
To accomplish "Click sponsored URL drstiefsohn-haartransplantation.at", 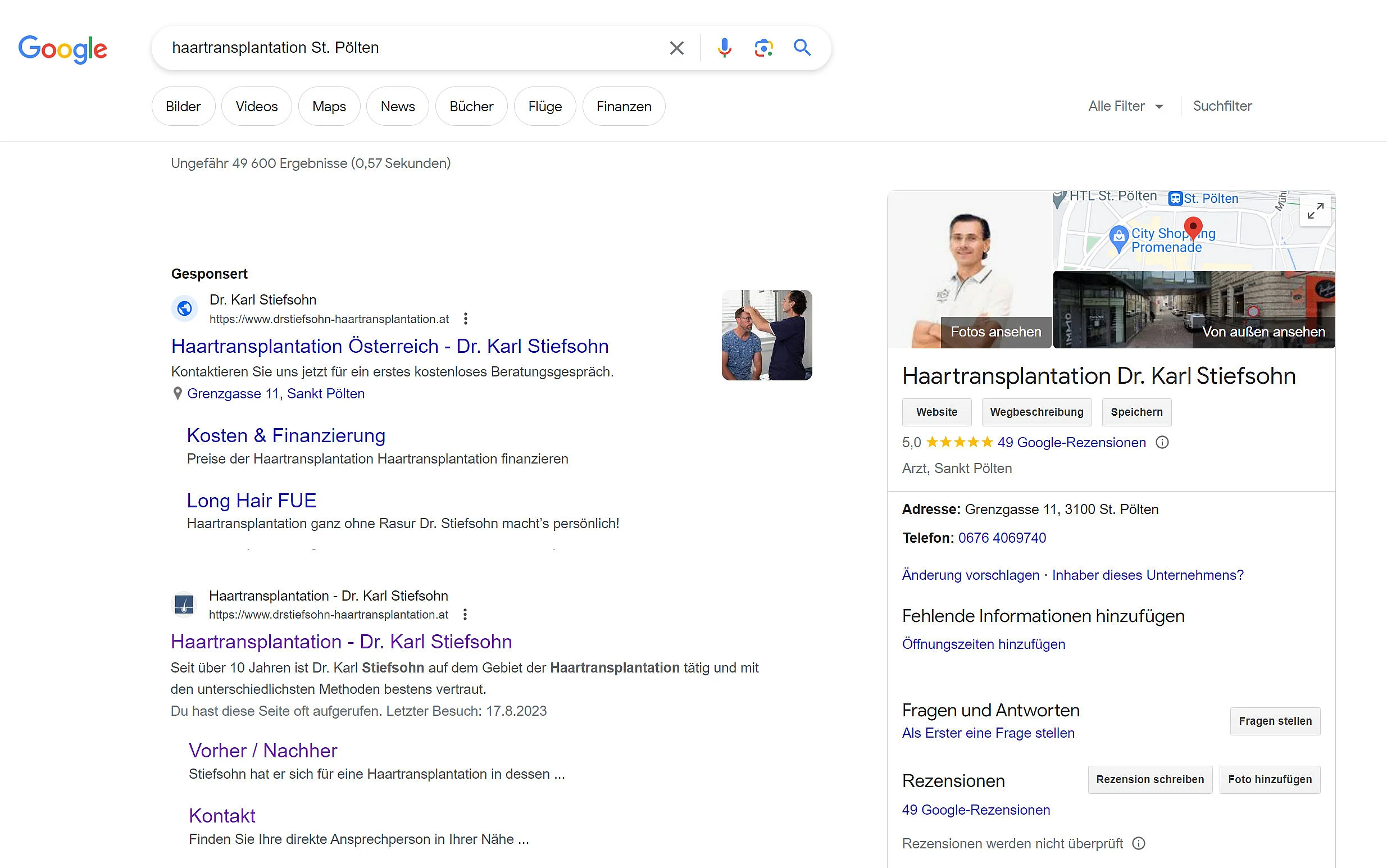I will pos(329,319).
